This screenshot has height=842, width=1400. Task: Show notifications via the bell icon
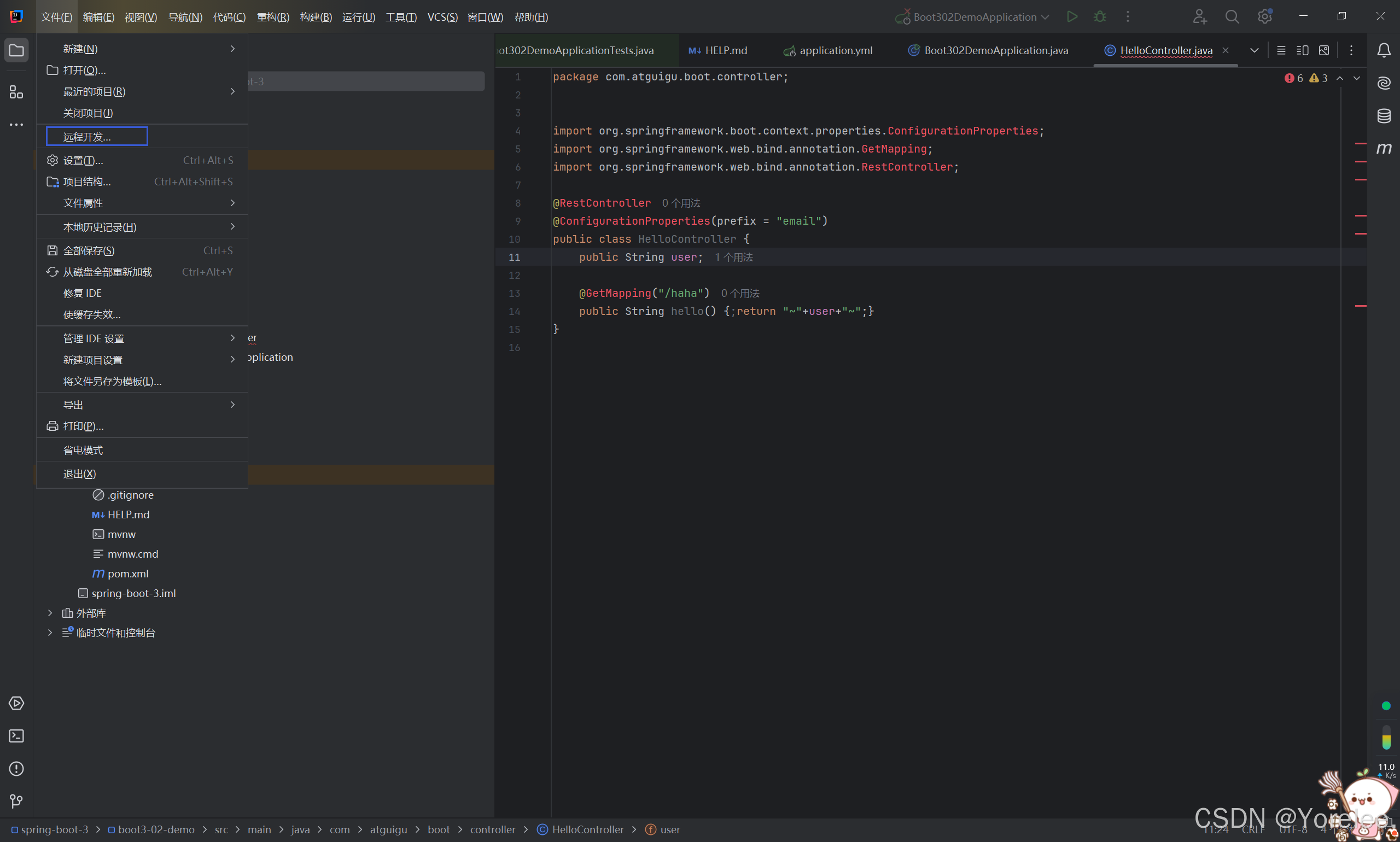tap(1385, 50)
